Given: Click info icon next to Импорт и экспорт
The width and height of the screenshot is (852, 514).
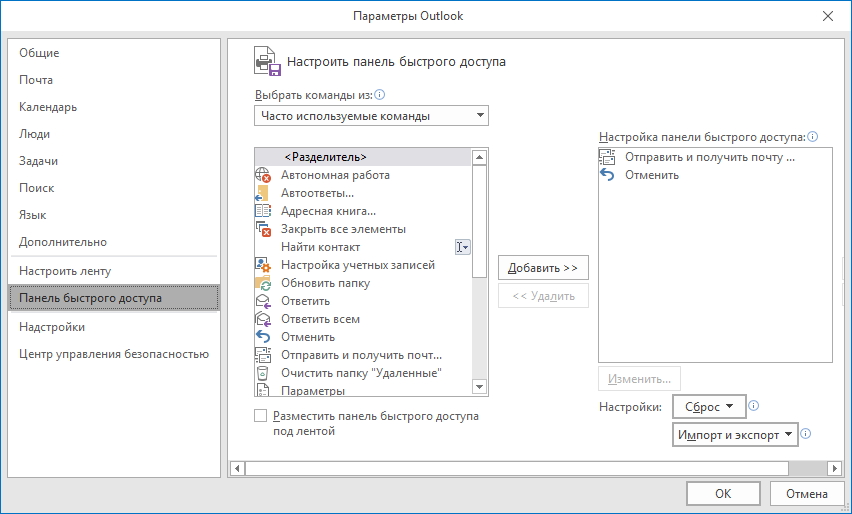Looking at the screenshot, I should coord(806,434).
